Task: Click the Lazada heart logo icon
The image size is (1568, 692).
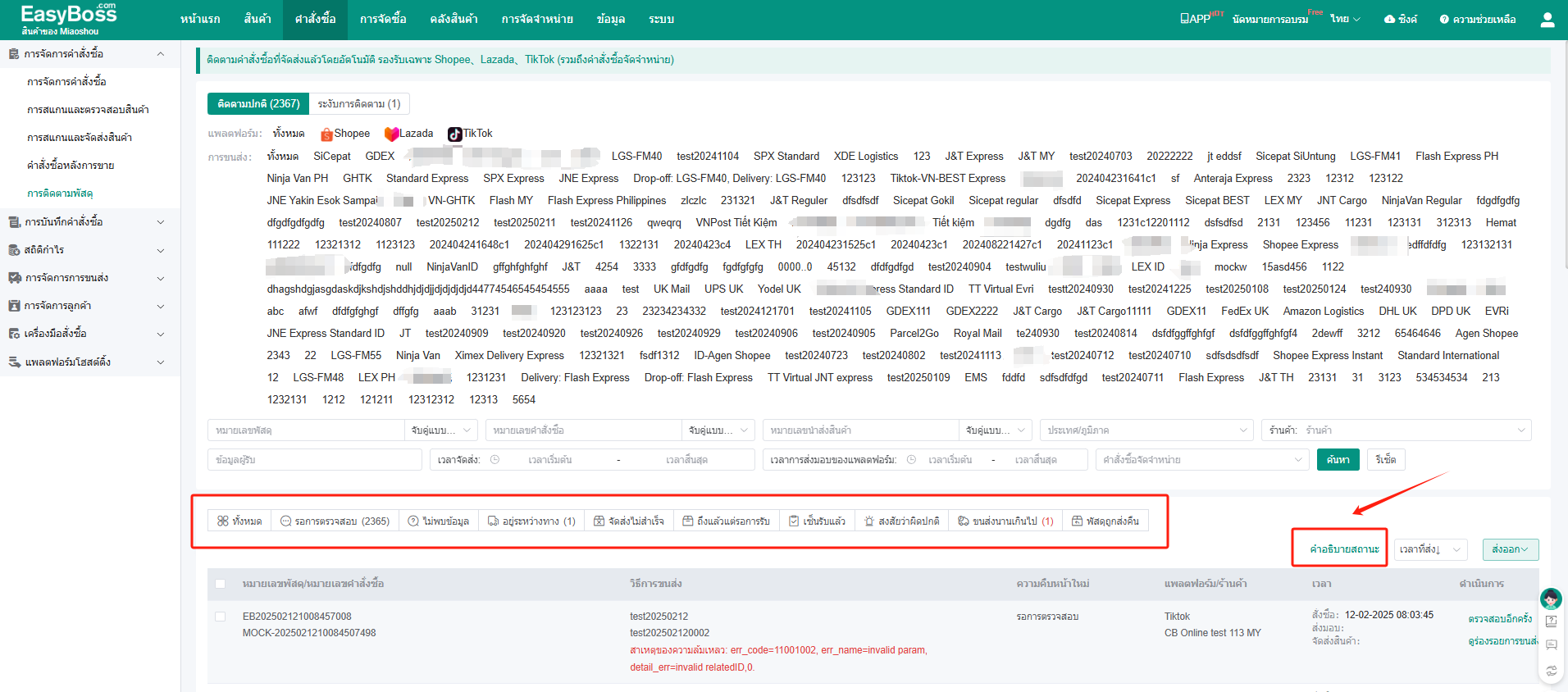Action: [391, 134]
